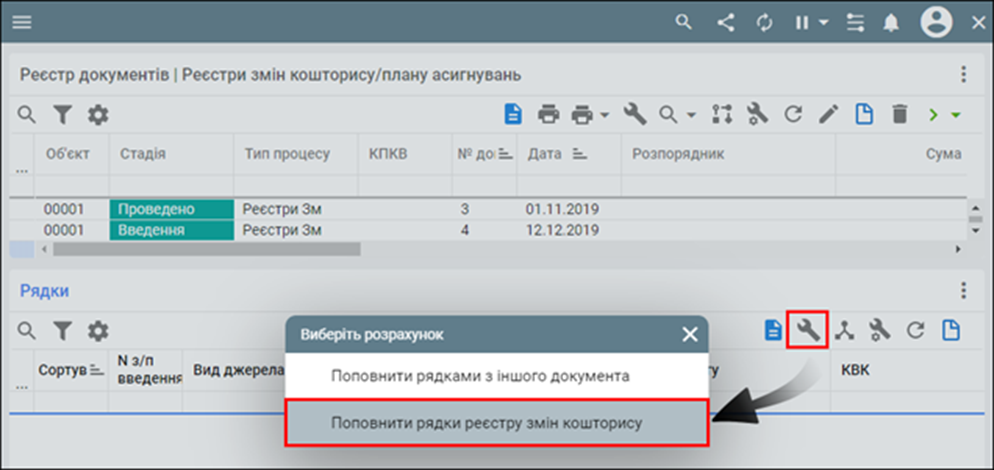Image resolution: width=994 pixels, height=470 pixels.
Task: Click the pencil edit icon
Action: [x=827, y=115]
